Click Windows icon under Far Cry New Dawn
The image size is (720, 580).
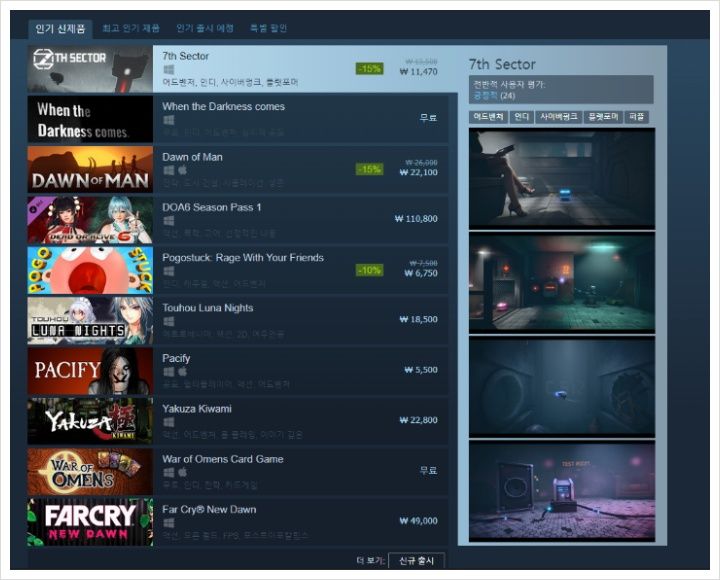[169, 523]
